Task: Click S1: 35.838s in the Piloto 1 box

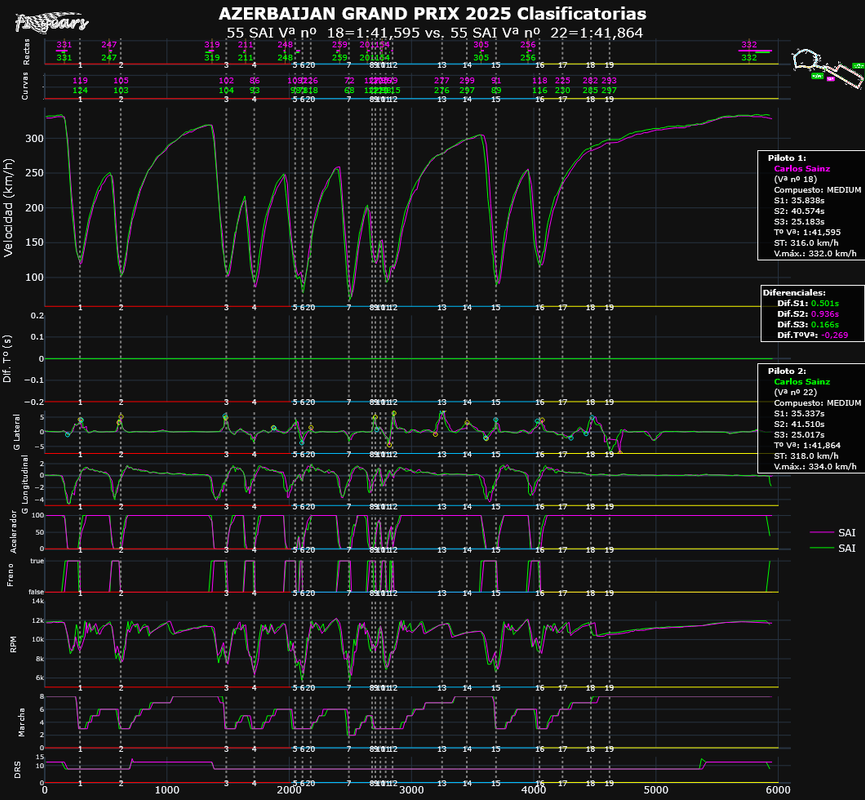Action: [799, 200]
